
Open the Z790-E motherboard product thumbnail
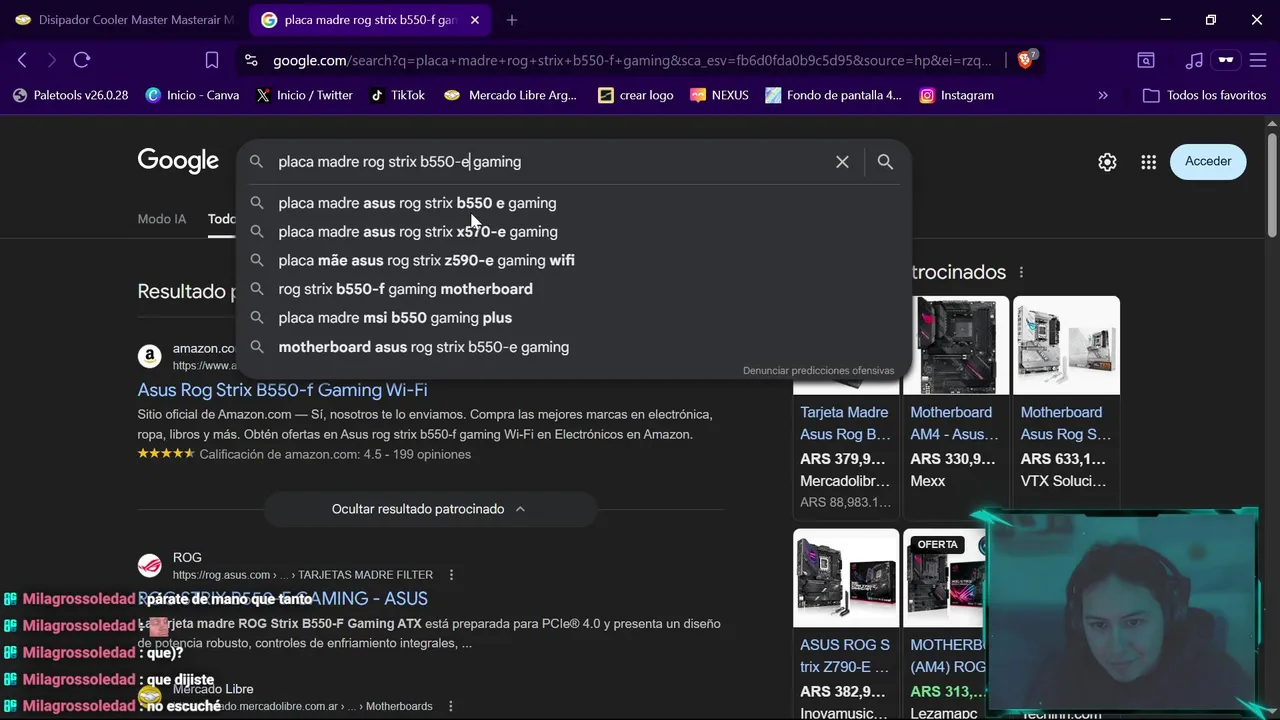846,578
